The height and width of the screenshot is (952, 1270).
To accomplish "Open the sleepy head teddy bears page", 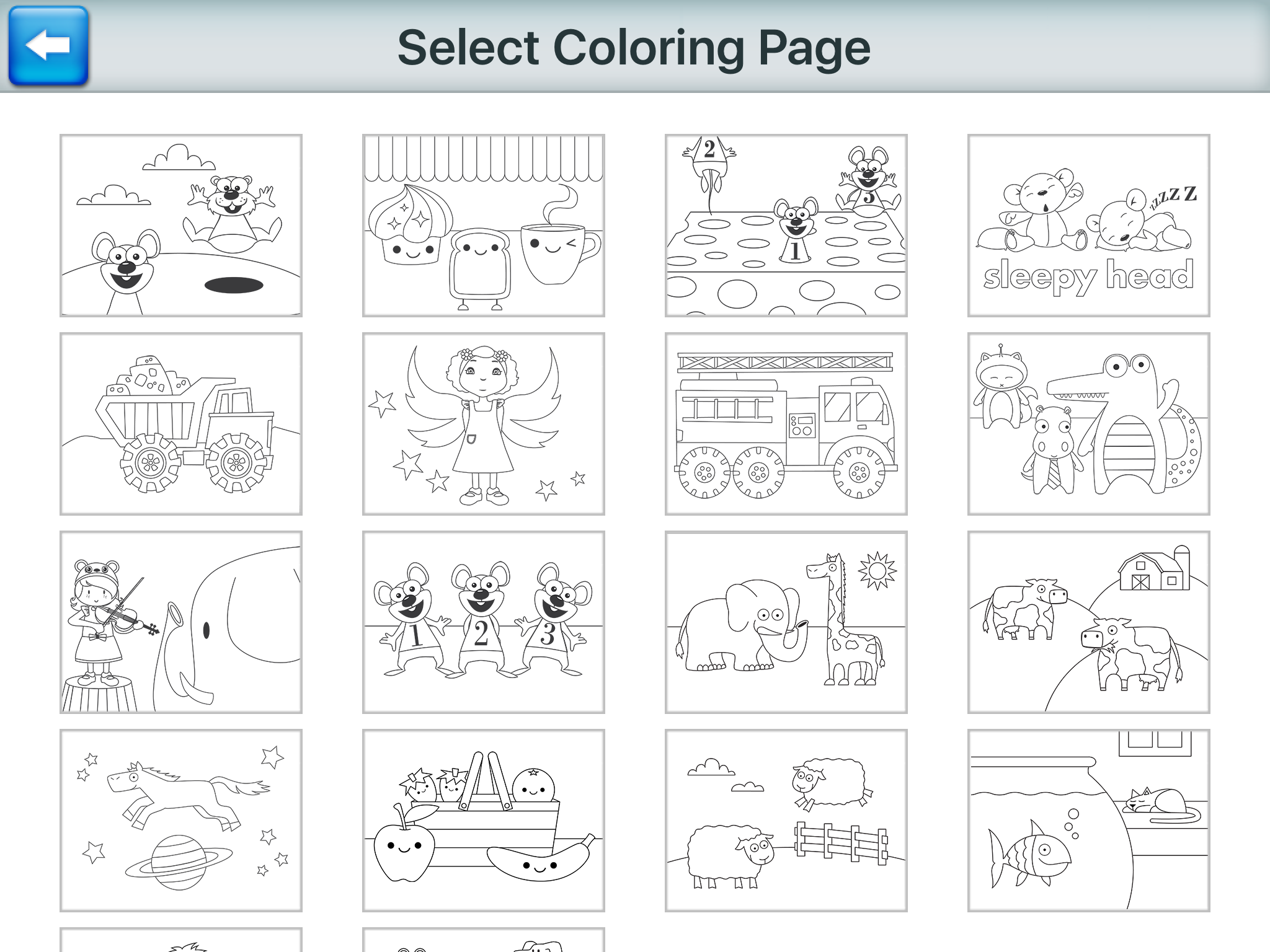I will click(x=1089, y=226).
